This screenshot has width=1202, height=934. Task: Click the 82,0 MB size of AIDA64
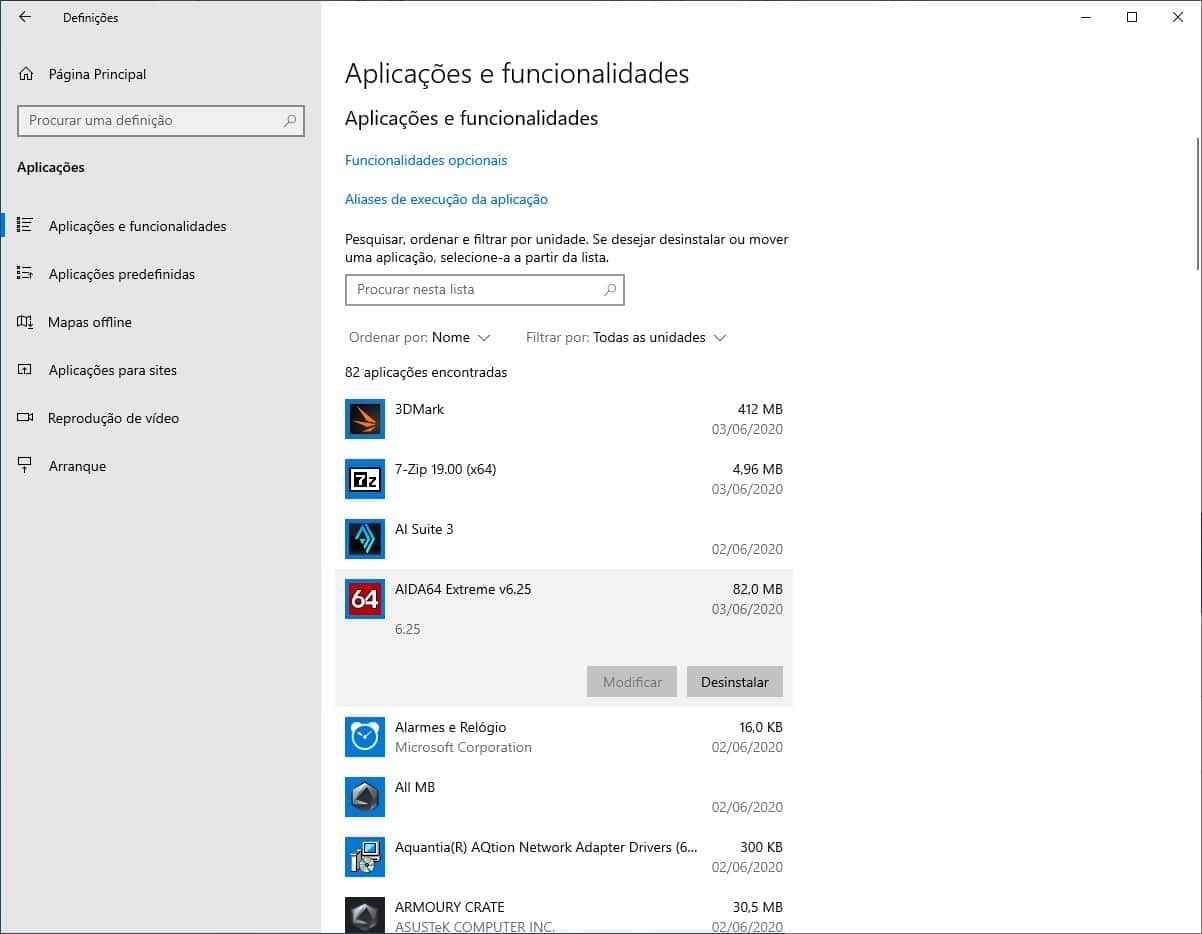(x=757, y=589)
